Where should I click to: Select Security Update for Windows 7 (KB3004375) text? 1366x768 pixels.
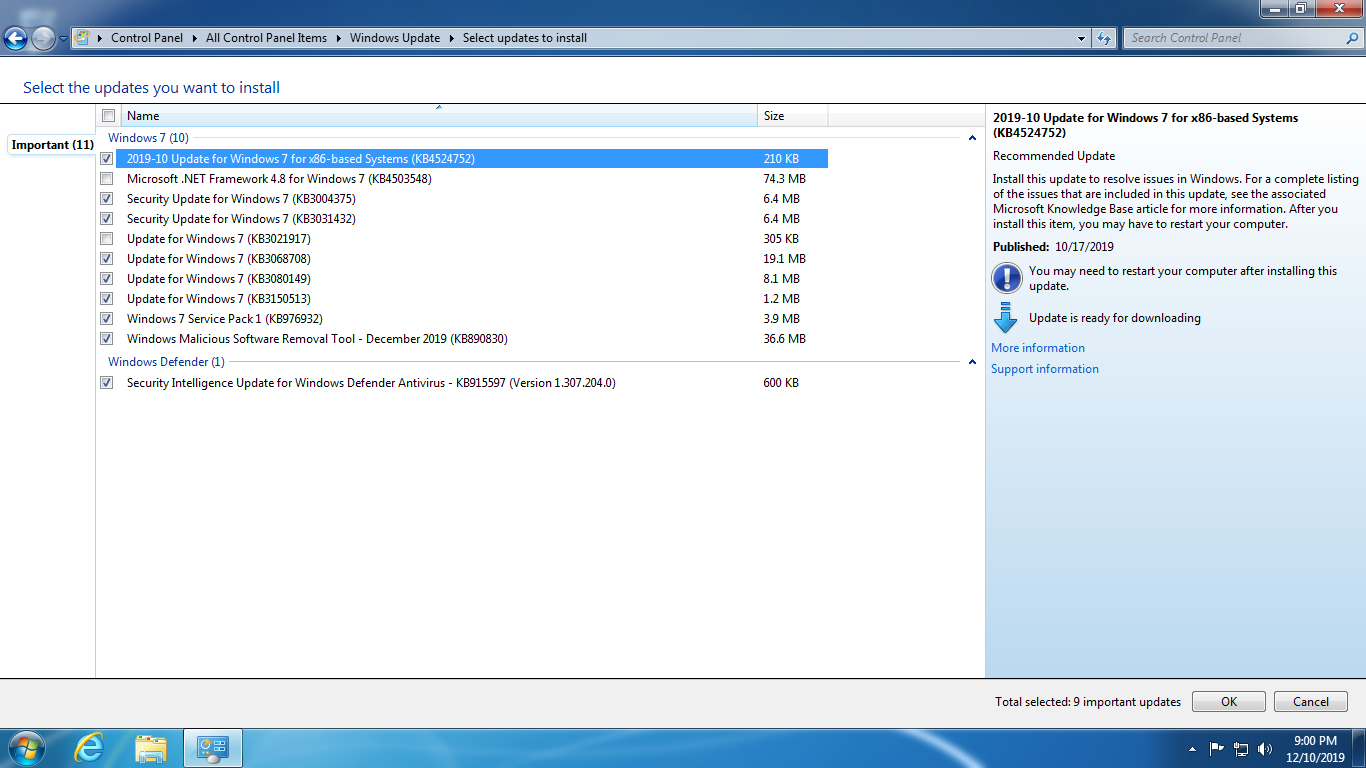click(x=241, y=199)
